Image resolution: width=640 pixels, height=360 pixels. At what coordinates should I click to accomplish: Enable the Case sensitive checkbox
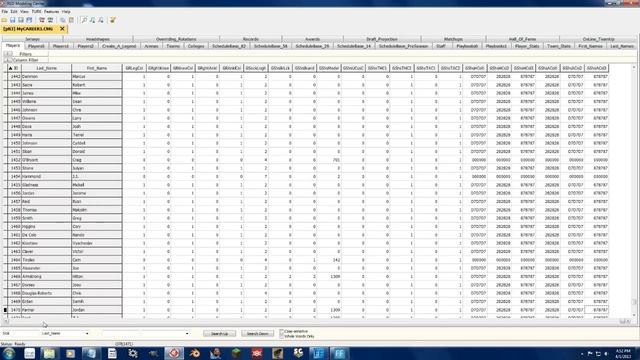(282, 331)
